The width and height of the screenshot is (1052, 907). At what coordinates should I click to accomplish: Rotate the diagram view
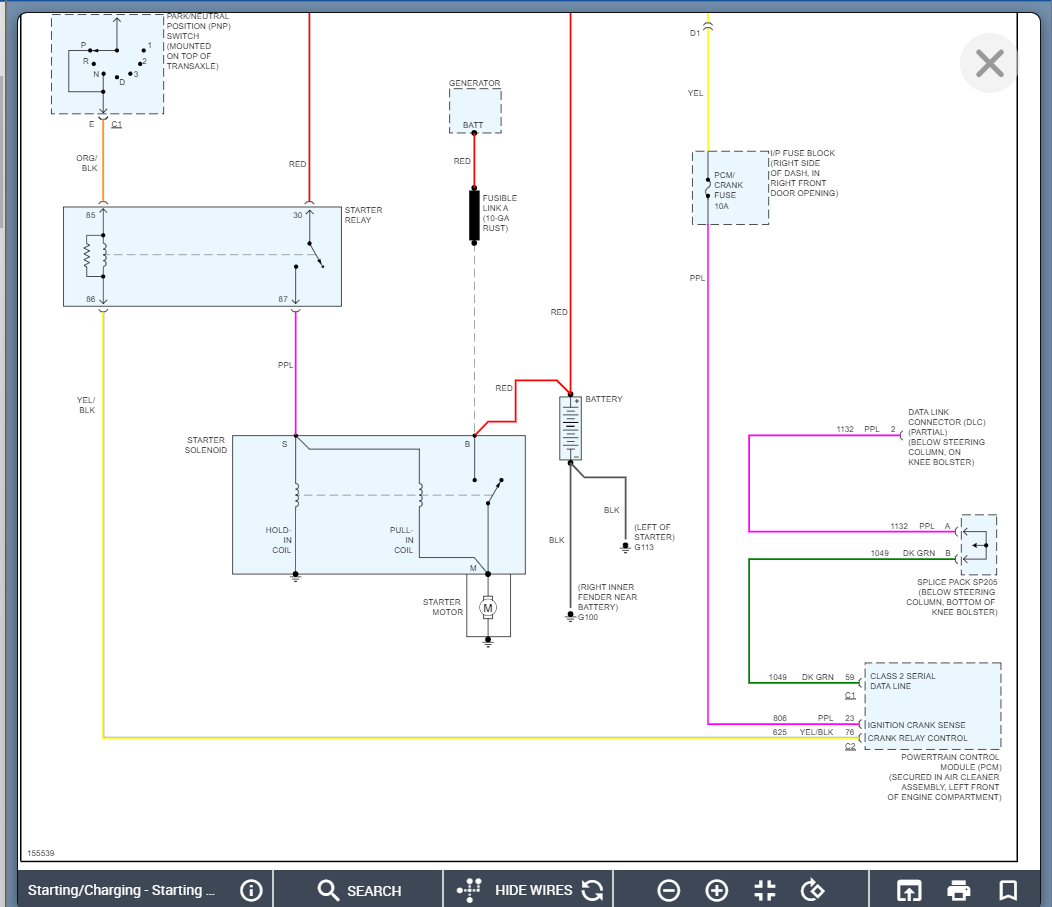coord(813,890)
